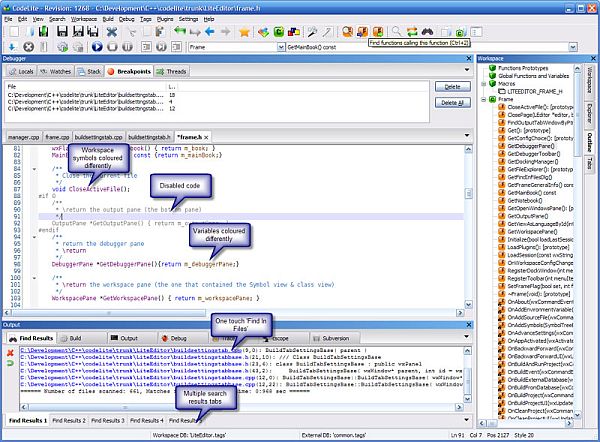Click the Paste clipboard icon

(x=160, y=32)
